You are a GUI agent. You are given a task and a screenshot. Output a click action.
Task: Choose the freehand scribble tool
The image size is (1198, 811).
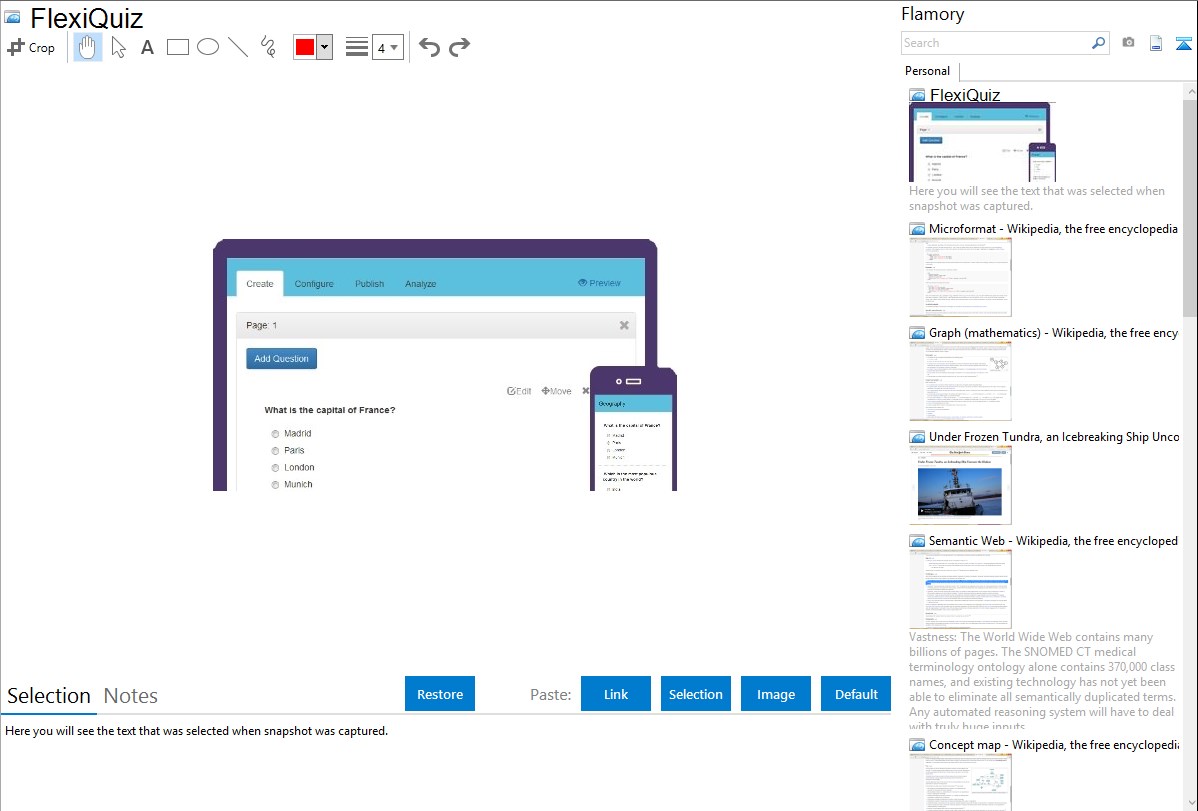[x=268, y=47]
